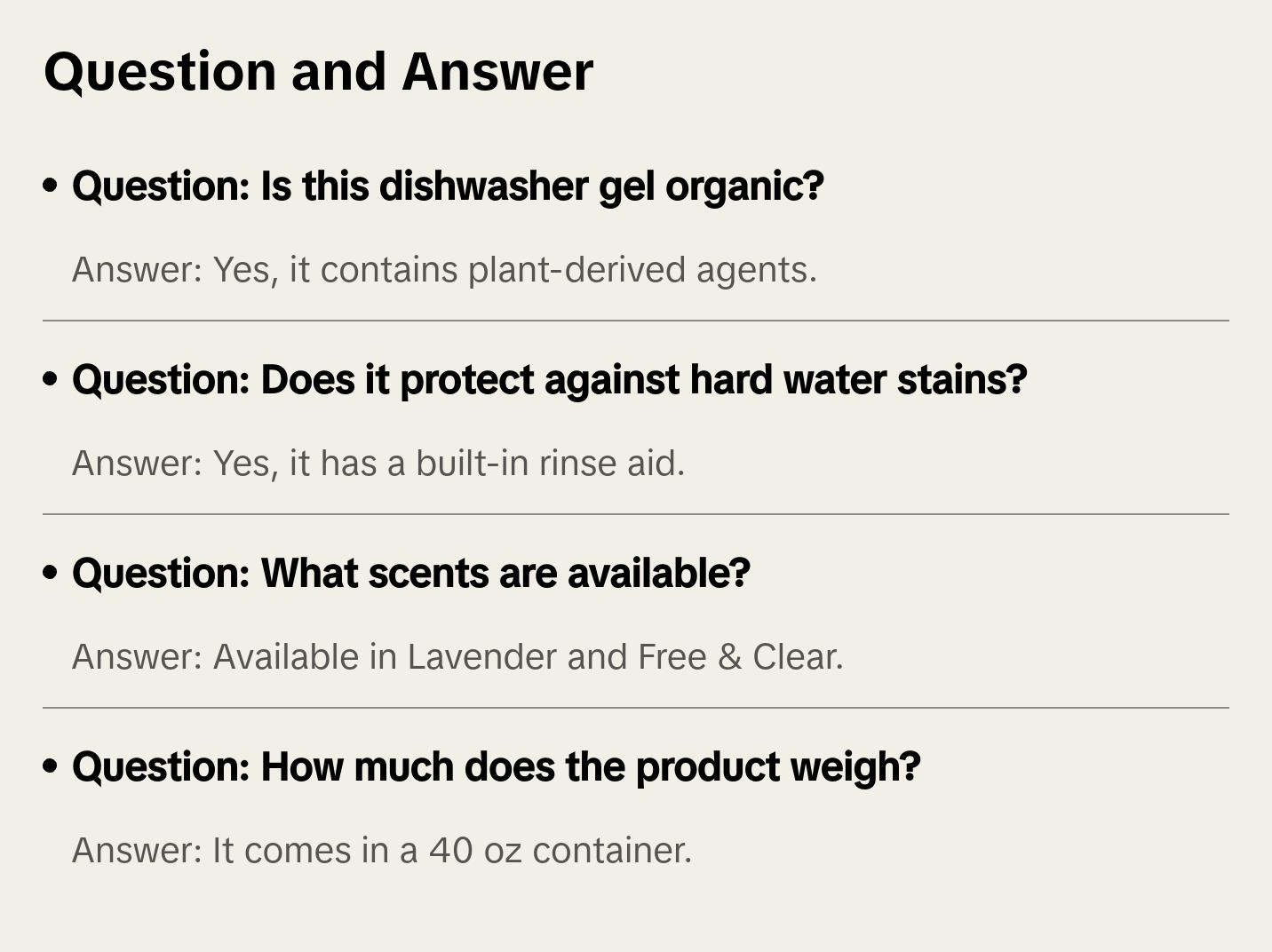Click the dishwasher gel organic question
Viewport: 1272px width, 952px height.
pyautogui.click(x=448, y=186)
